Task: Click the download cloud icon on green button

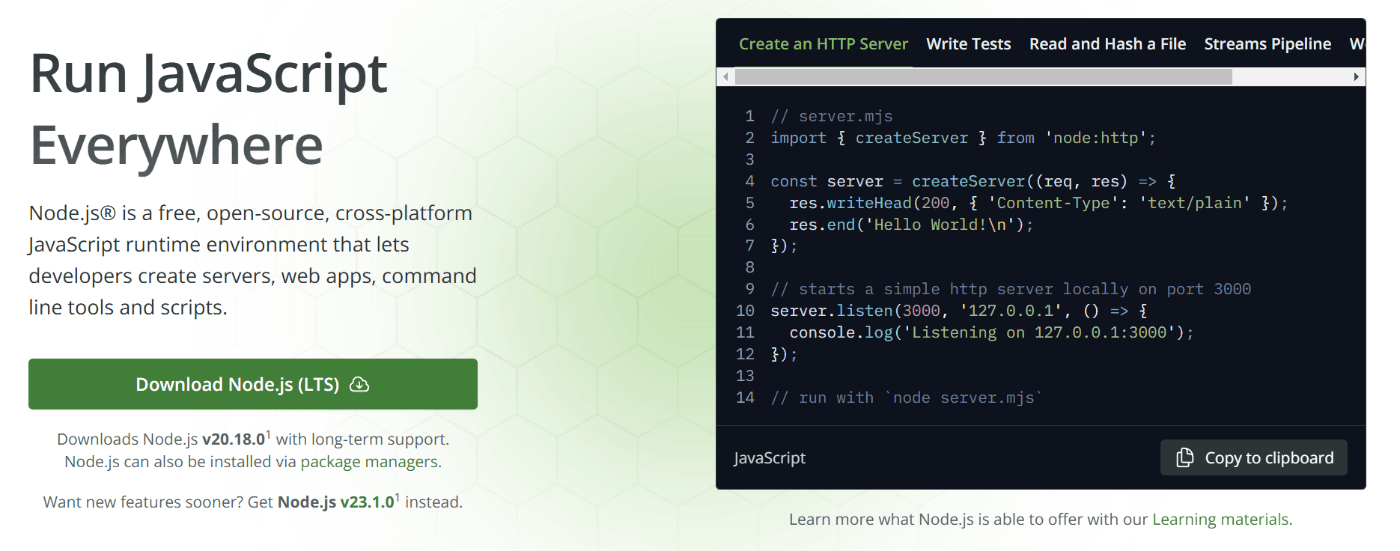Action: tap(360, 384)
